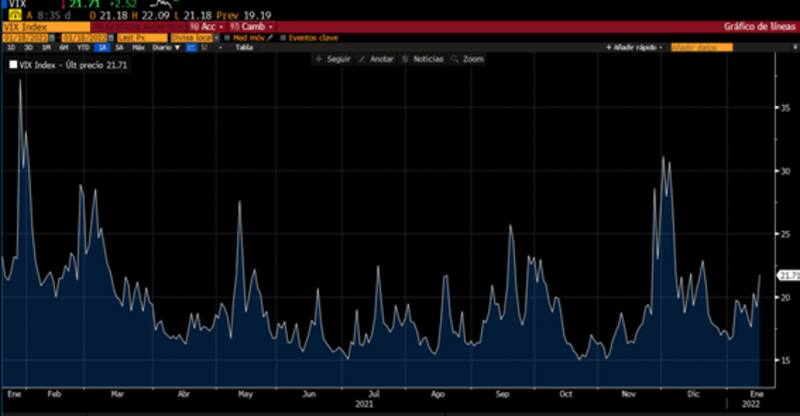Toggle the Med móv checkbox
Viewport: 800px width, 416px height.
(x=227, y=37)
